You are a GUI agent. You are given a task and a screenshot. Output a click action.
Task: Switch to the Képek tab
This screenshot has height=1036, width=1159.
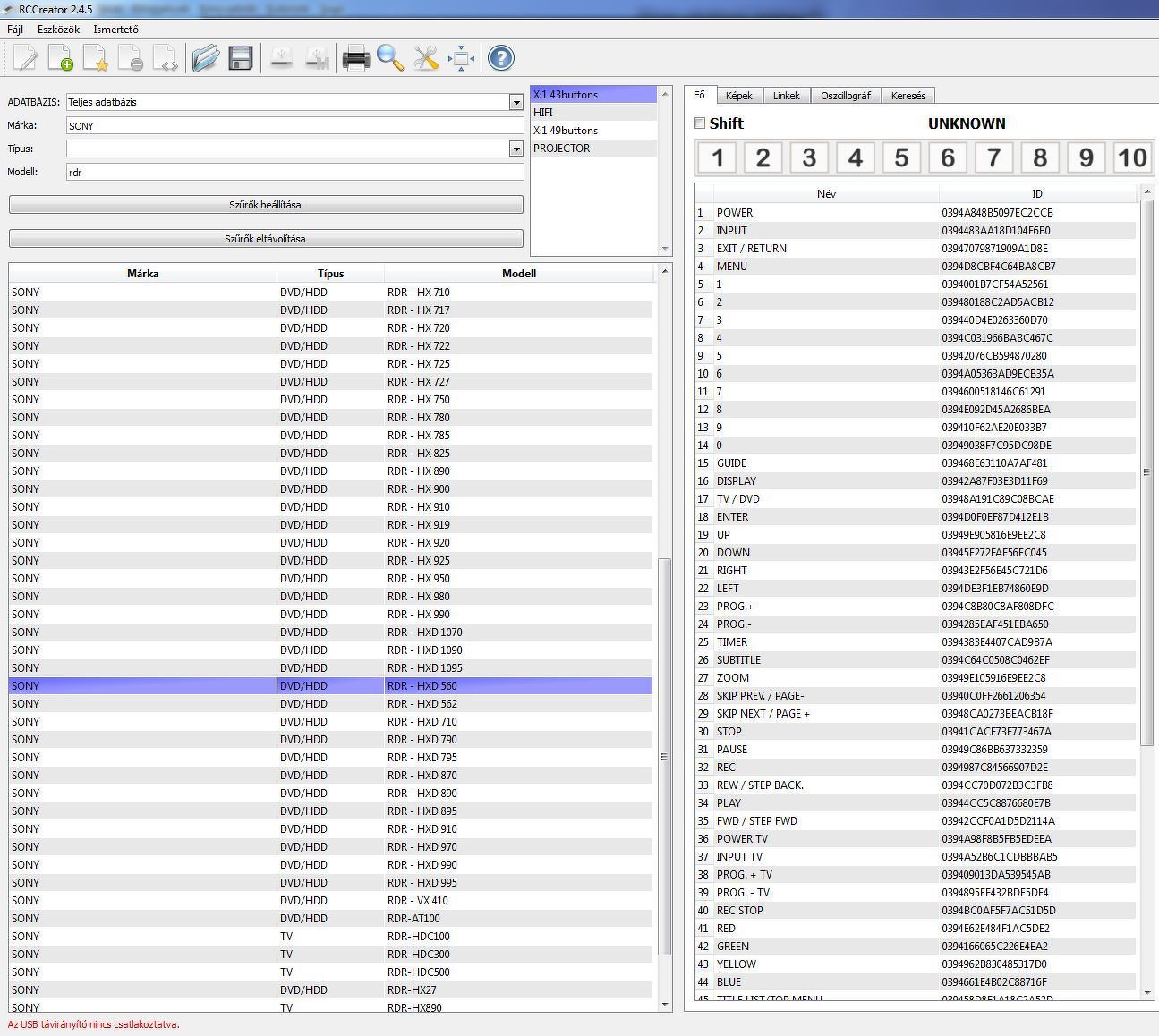[x=739, y=96]
